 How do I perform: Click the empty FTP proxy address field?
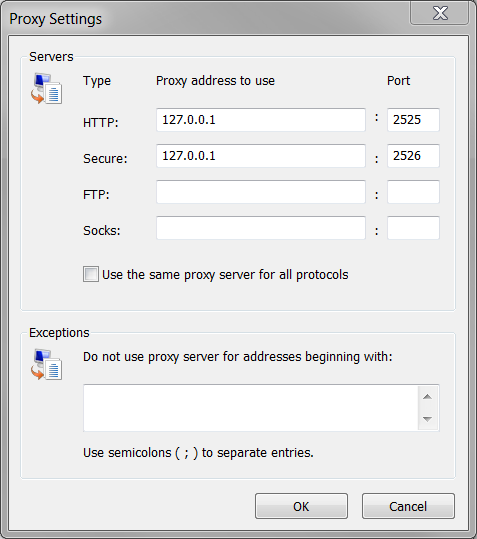pos(261,192)
